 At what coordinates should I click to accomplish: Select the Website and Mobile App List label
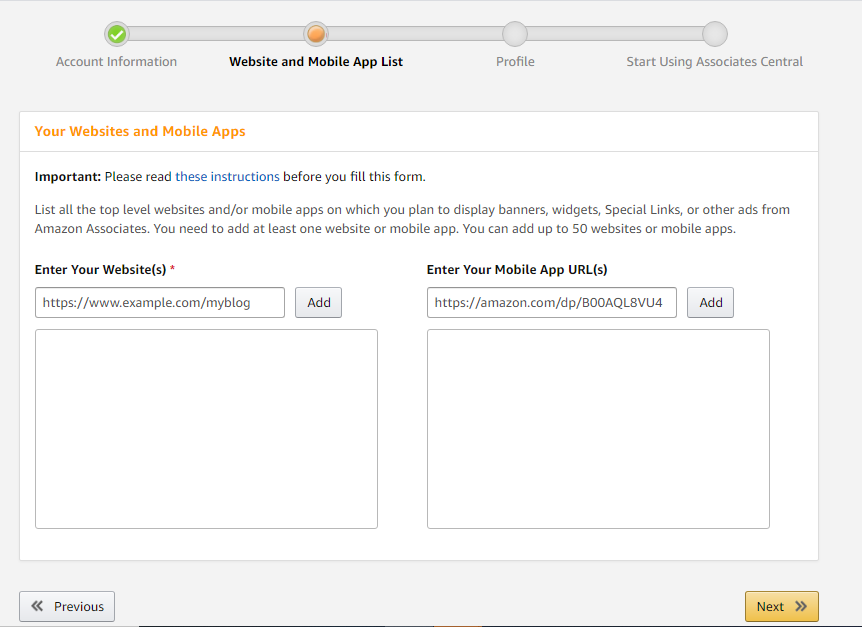[316, 62]
